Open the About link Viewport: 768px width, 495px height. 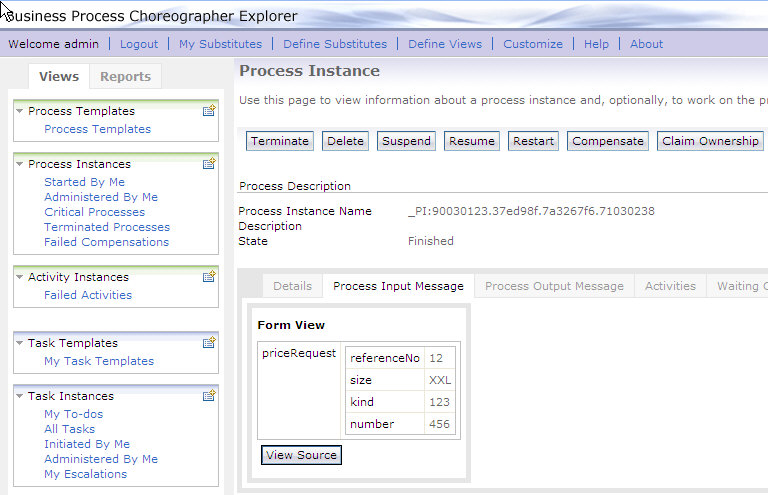647,44
